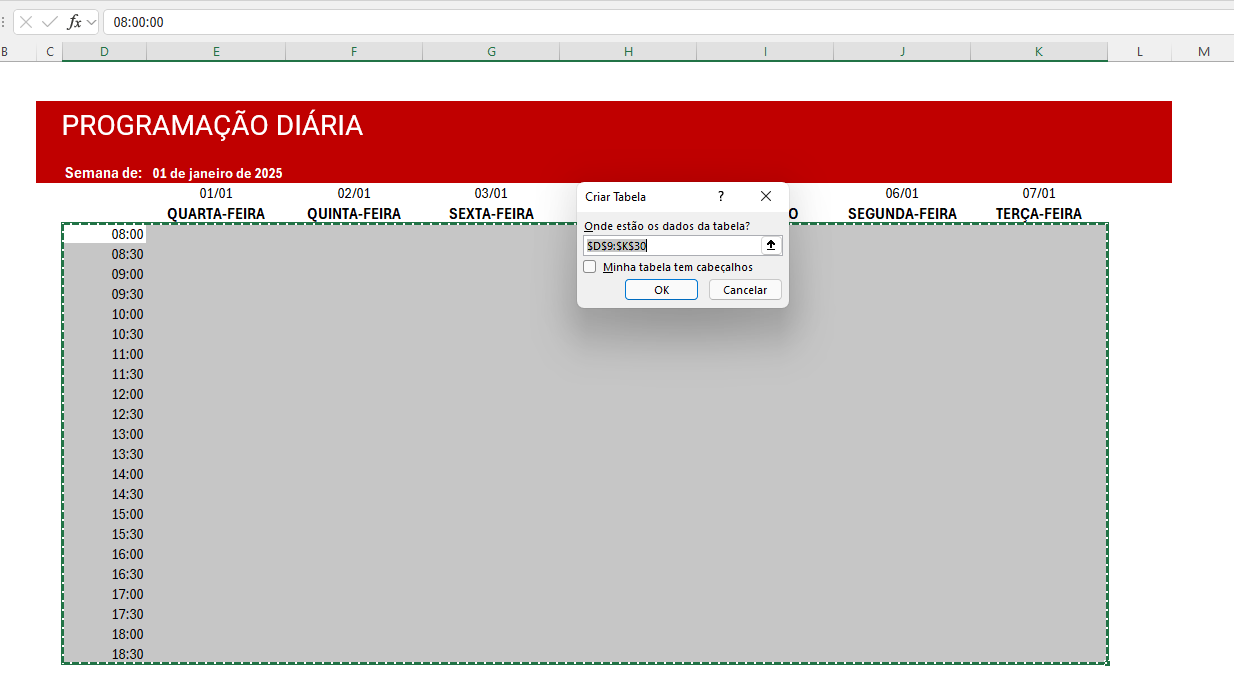Enable 'Minha tabela tem cabeçalhos' checkbox

coord(590,267)
